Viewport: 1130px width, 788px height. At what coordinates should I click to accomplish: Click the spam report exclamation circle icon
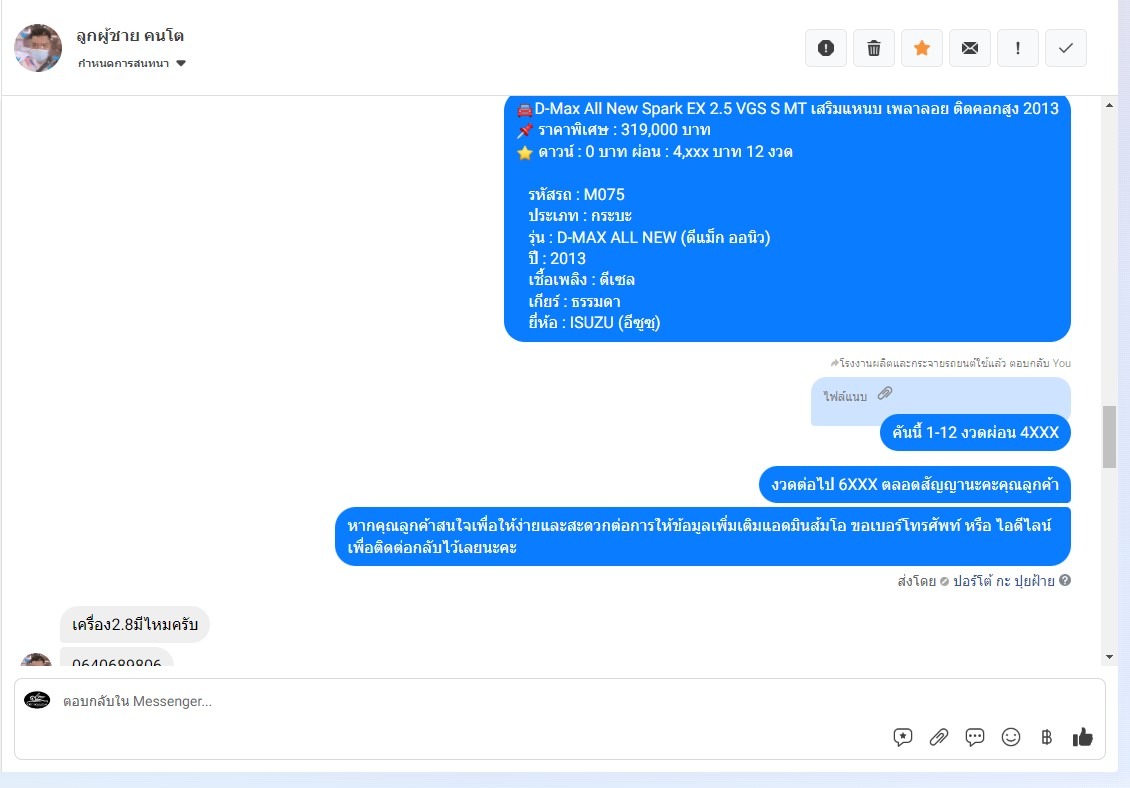coord(826,48)
